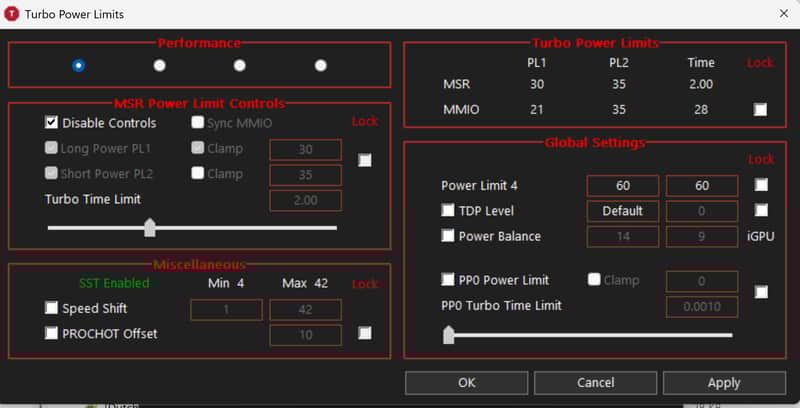Viewport: 800px width, 408px height.
Task: Click the MSR PL1 value 30
Action: pyautogui.click(x=537, y=84)
